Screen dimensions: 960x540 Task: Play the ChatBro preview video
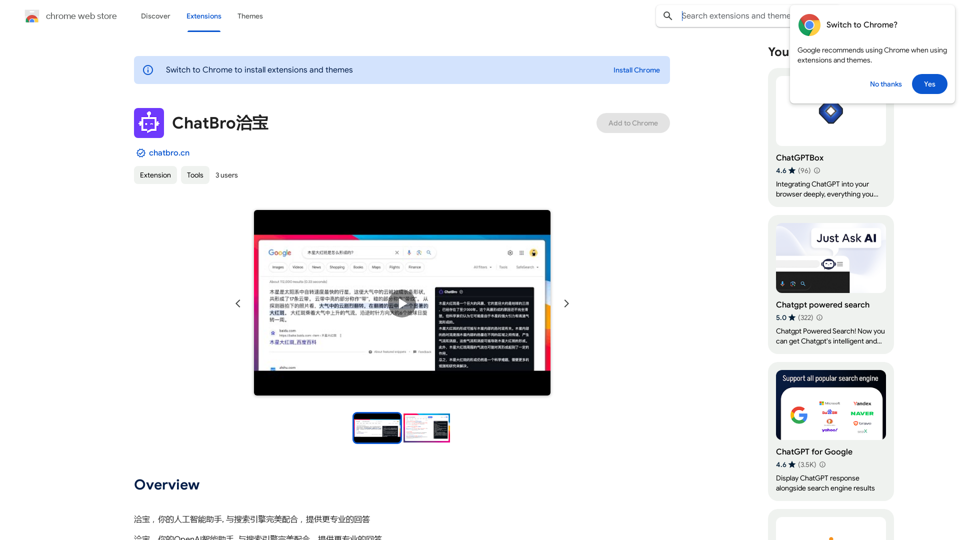(402, 303)
